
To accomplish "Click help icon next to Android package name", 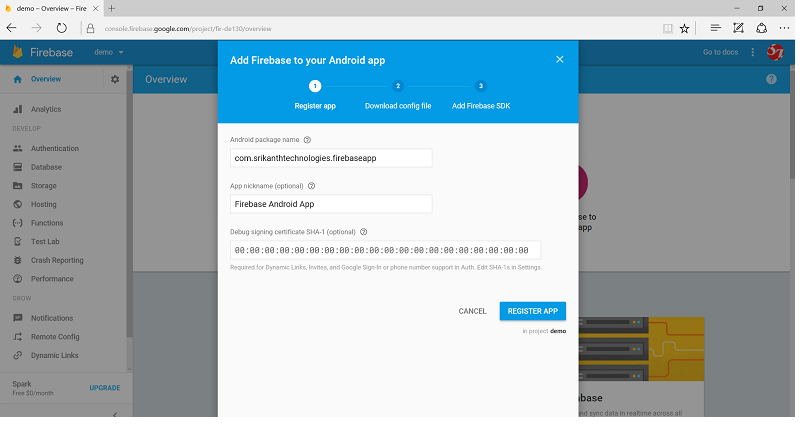I will click(307, 140).
